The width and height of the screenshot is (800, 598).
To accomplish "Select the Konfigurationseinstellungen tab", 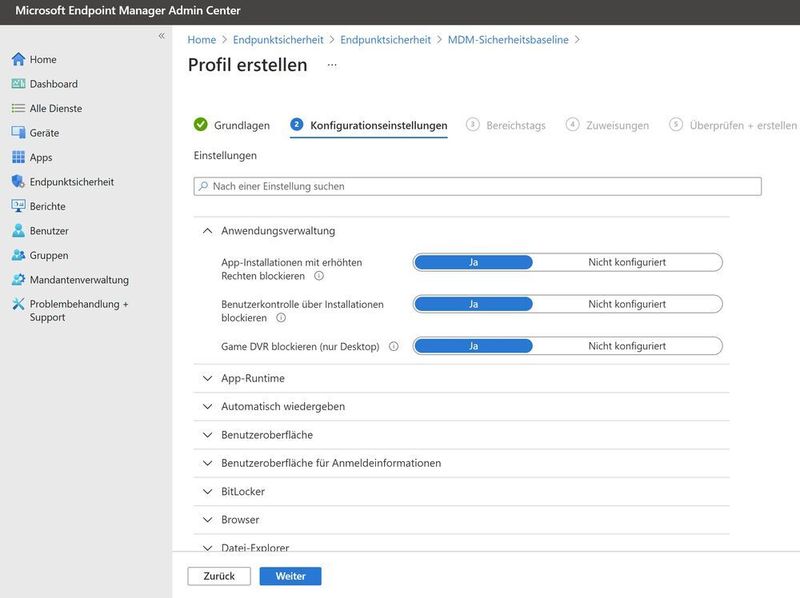I will [x=369, y=126].
